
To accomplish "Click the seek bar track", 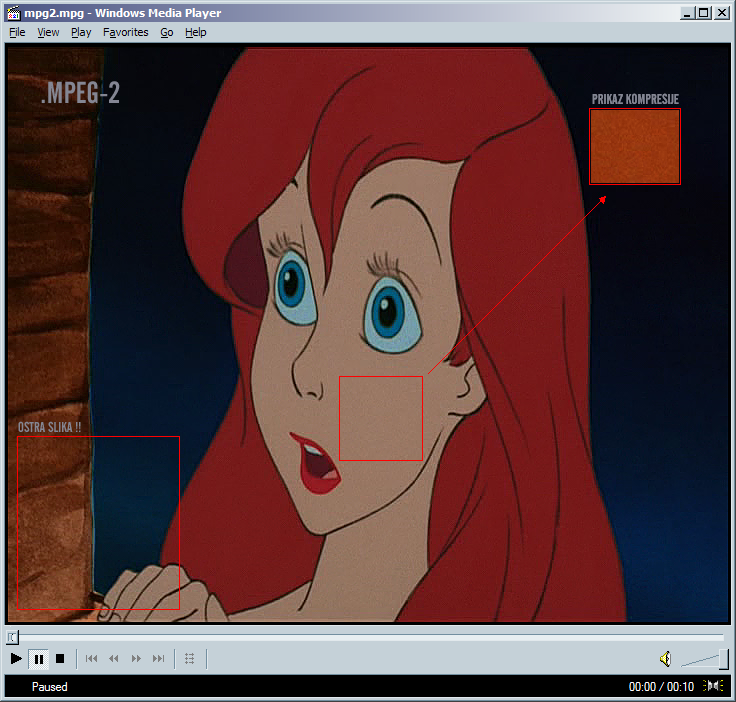I will point(371,637).
